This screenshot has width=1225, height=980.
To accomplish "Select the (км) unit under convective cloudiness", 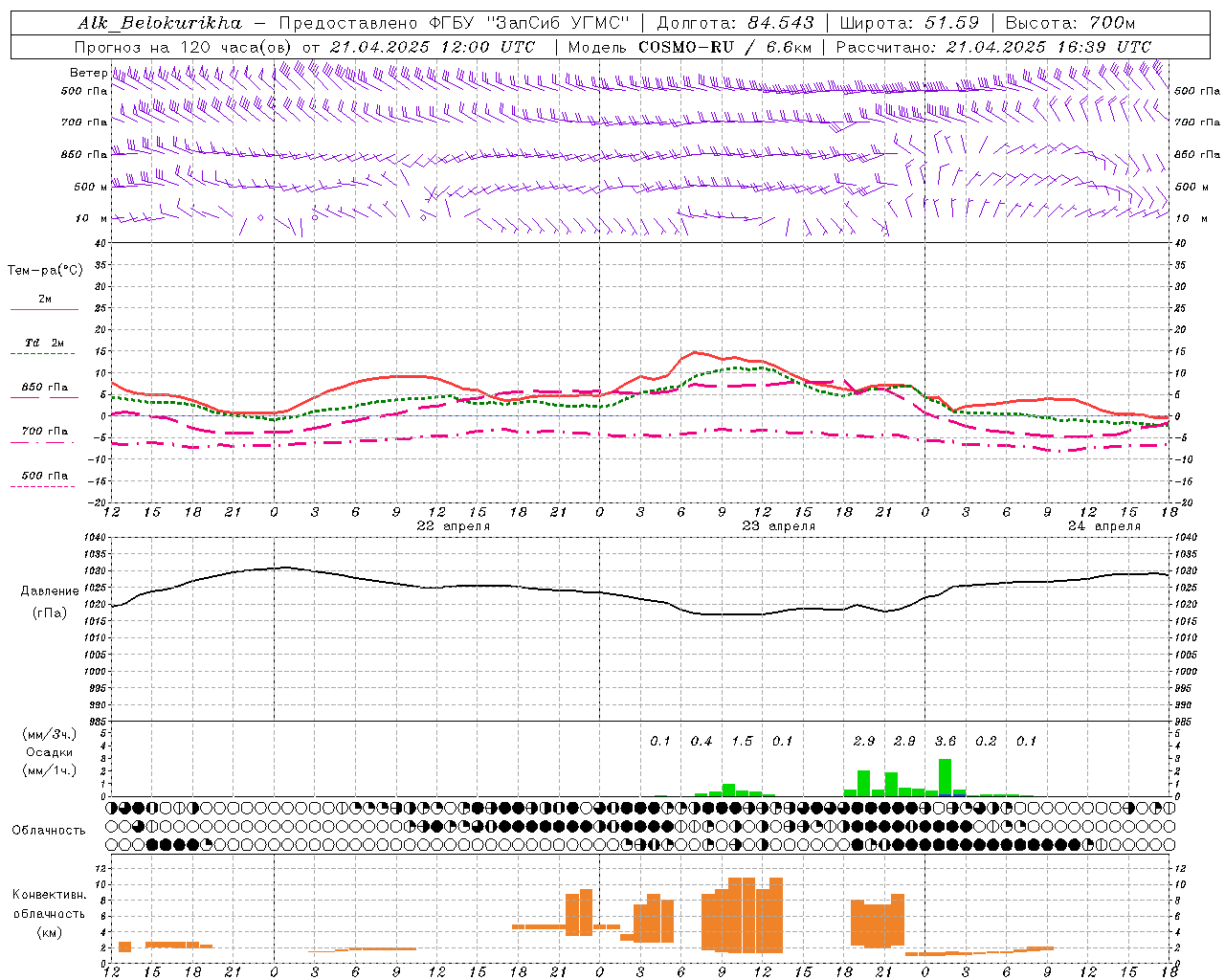I will (51, 932).
